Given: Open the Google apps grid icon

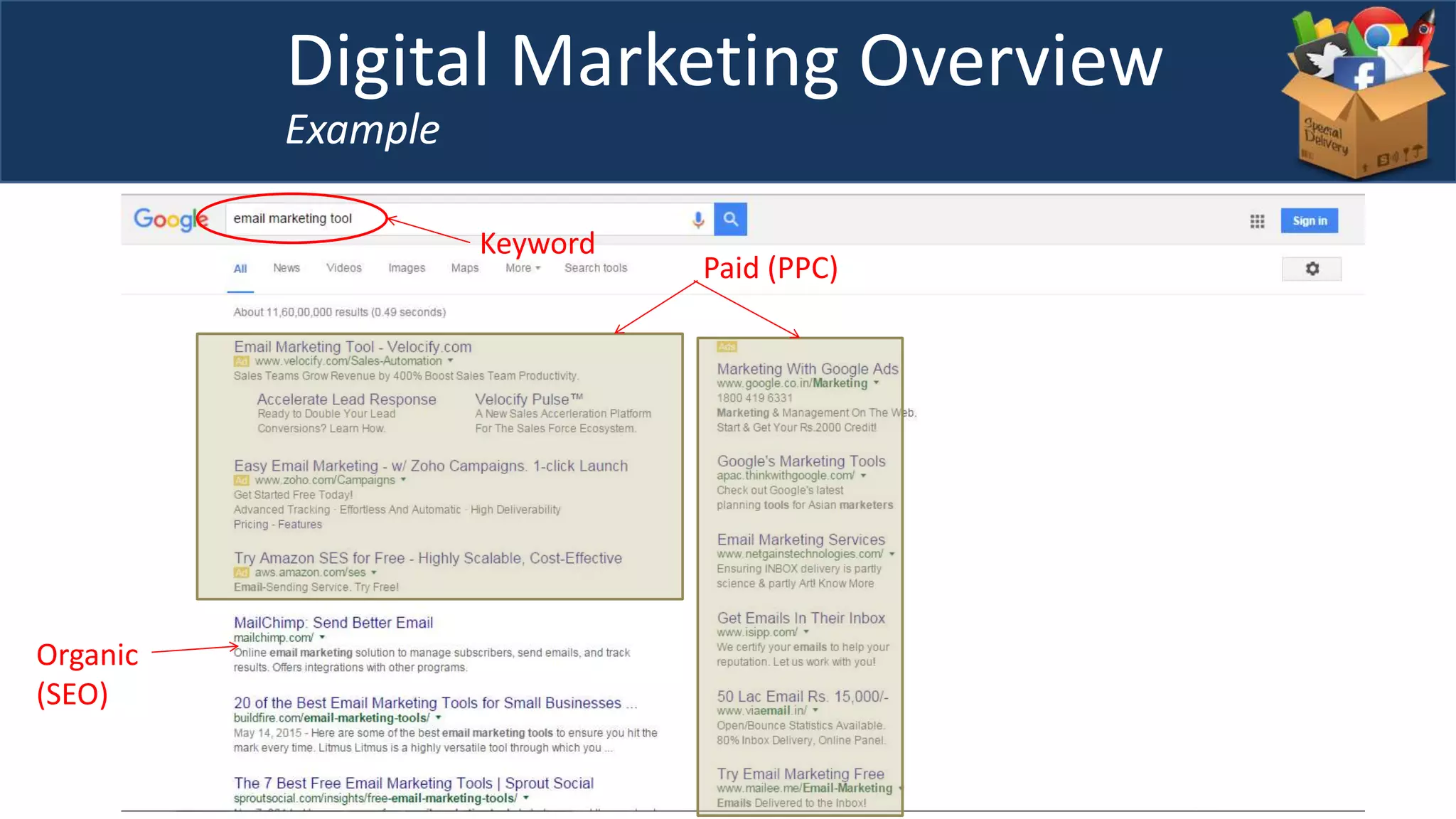Looking at the screenshot, I should (1257, 221).
